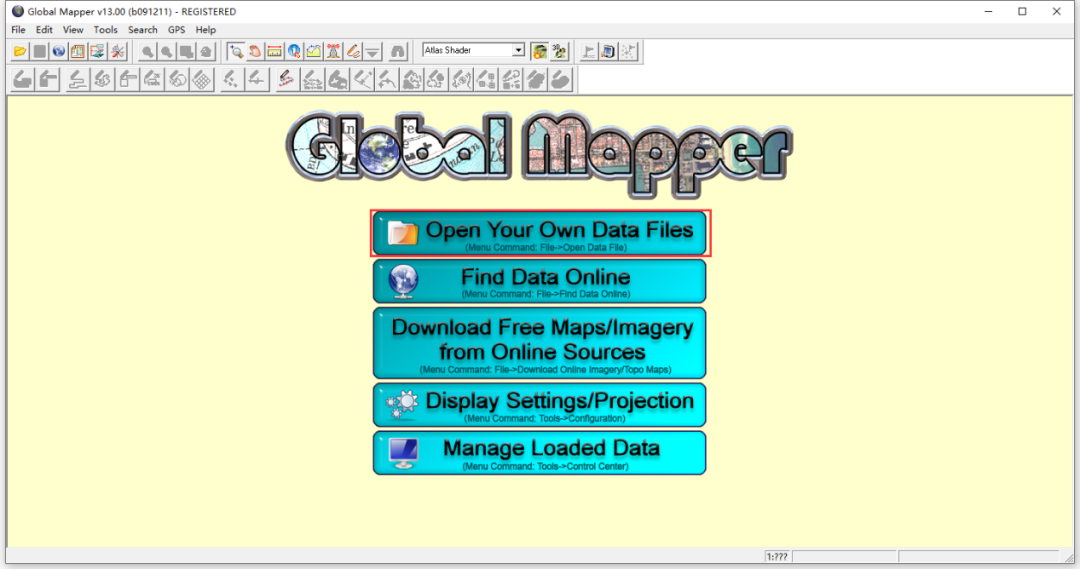
Task: Select the Digitizer pencil tool
Action: [x=353, y=51]
